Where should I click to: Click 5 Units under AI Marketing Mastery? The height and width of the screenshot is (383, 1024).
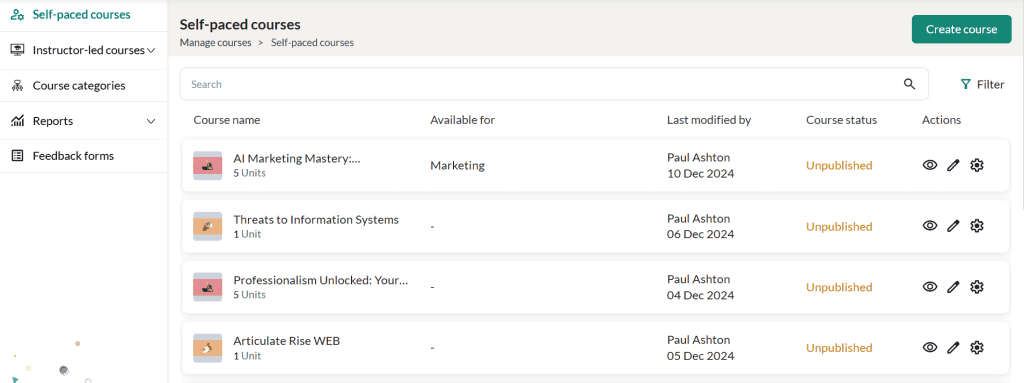pos(249,173)
